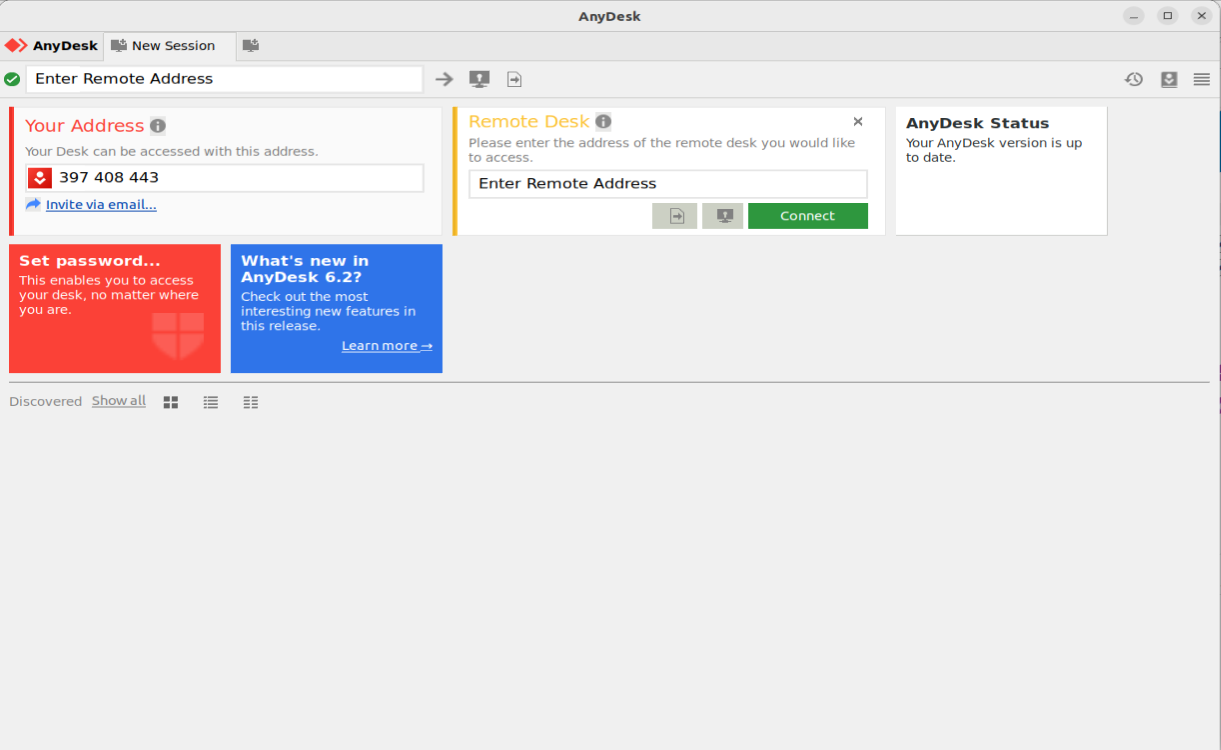The height and width of the screenshot is (750, 1221).
Task: Click the blue share arrow beside Invite via email
Action: point(33,204)
